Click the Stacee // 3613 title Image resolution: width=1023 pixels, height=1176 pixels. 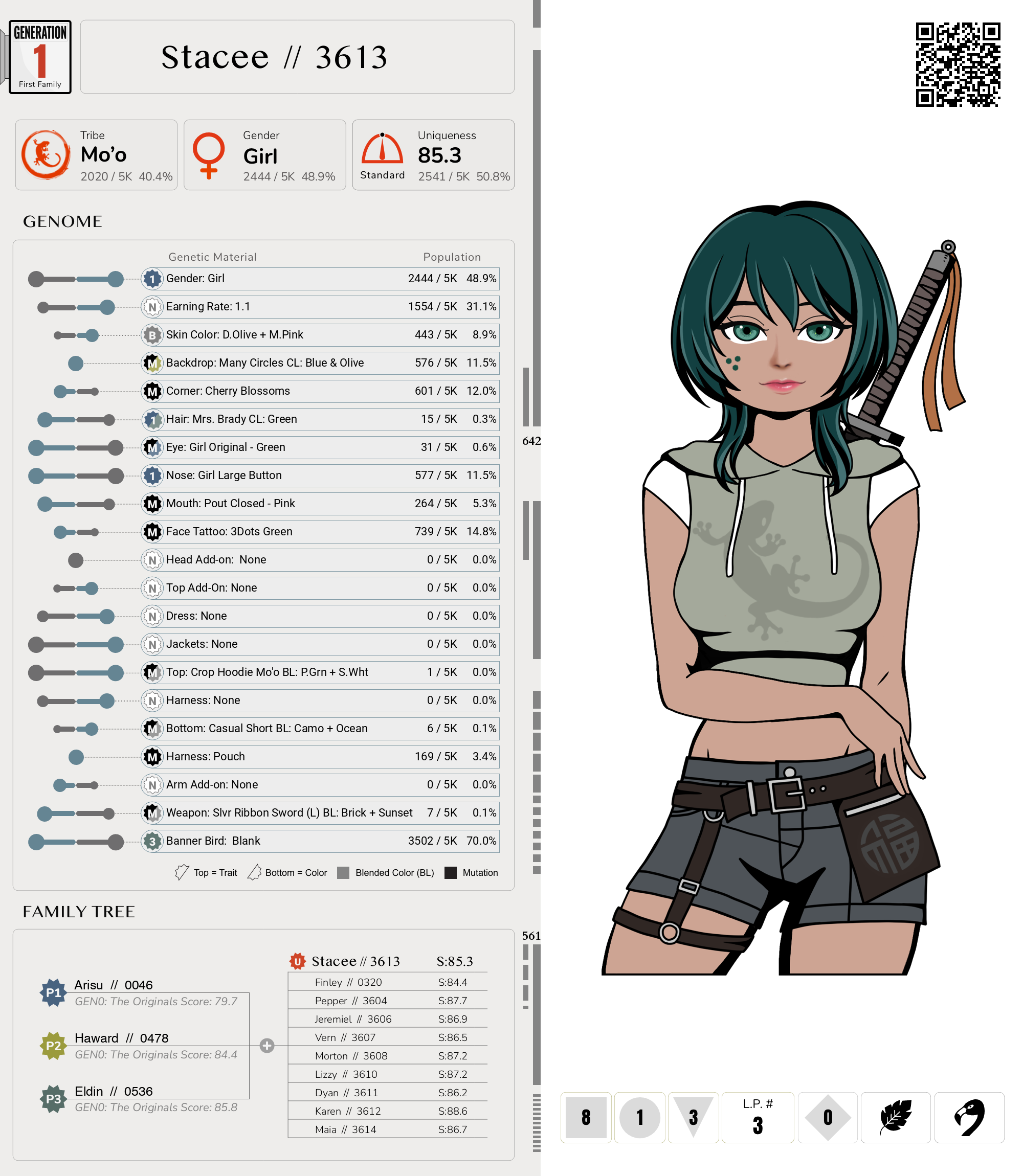pyautogui.click(x=274, y=57)
